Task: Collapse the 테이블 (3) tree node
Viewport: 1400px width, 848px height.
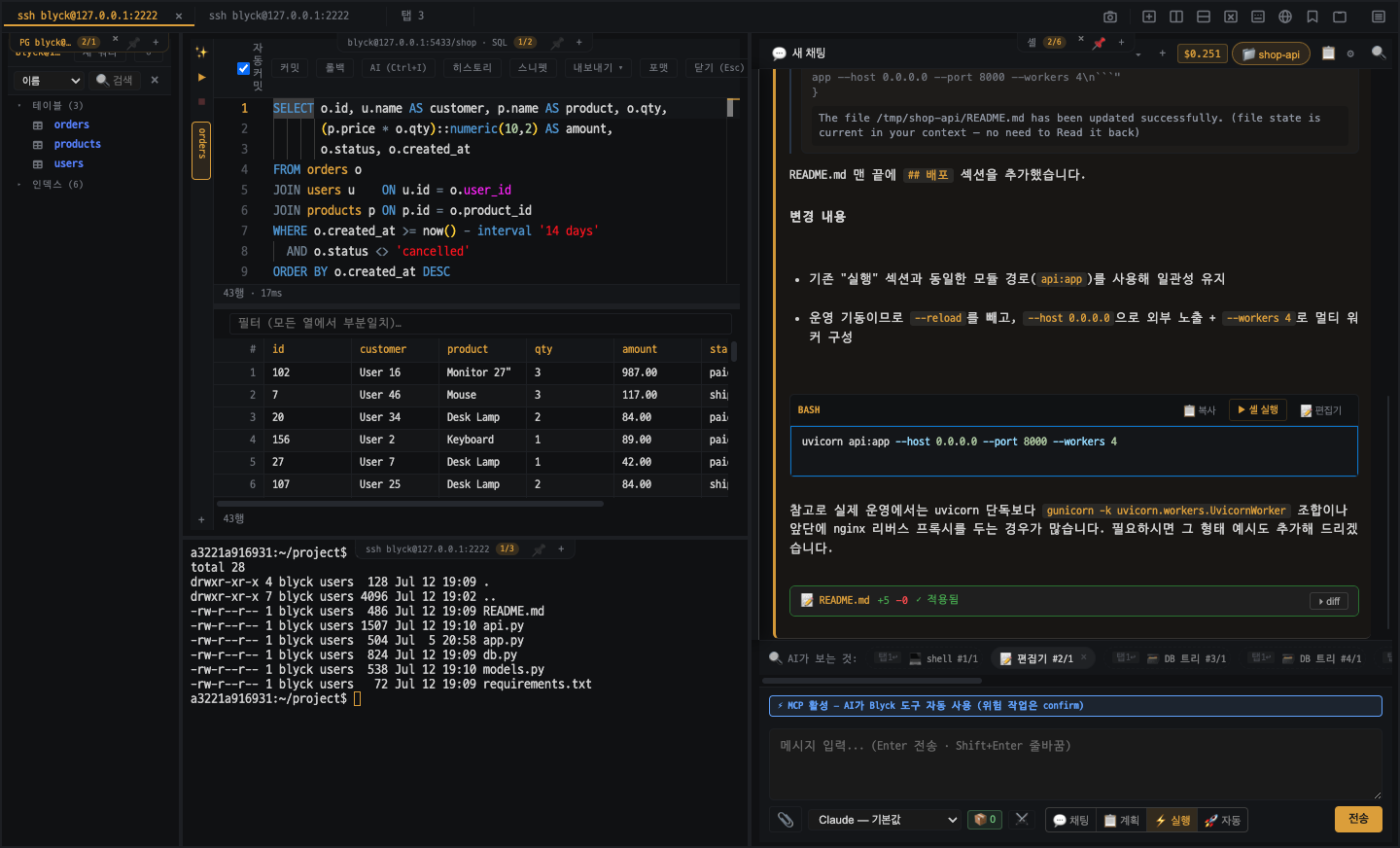Action: click(x=19, y=105)
